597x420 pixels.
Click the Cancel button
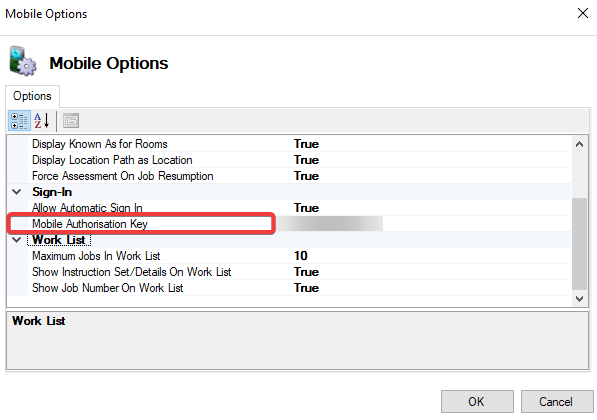tap(556, 401)
